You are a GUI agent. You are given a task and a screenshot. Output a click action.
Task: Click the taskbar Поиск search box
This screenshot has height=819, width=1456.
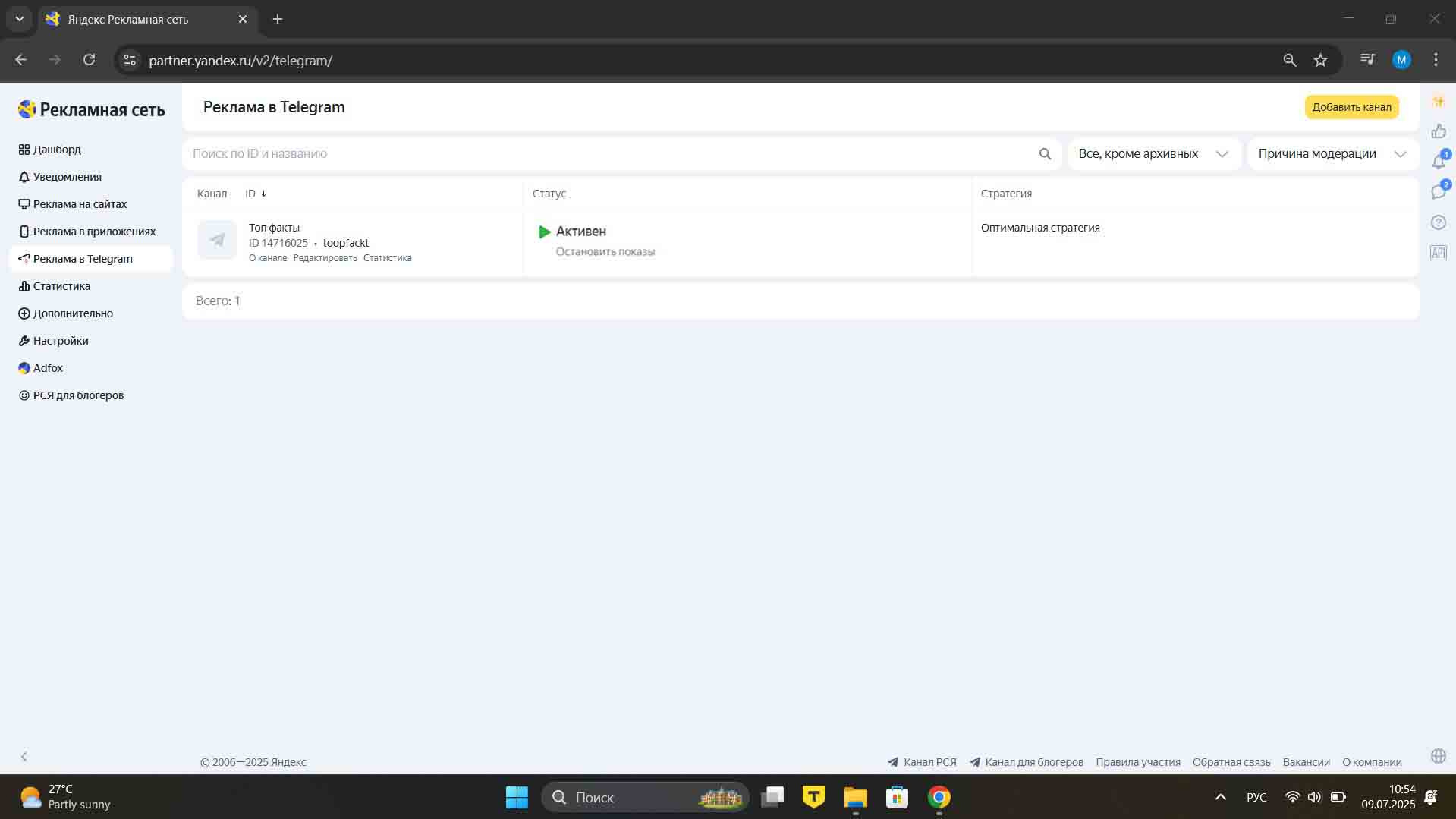[x=645, y=797]
